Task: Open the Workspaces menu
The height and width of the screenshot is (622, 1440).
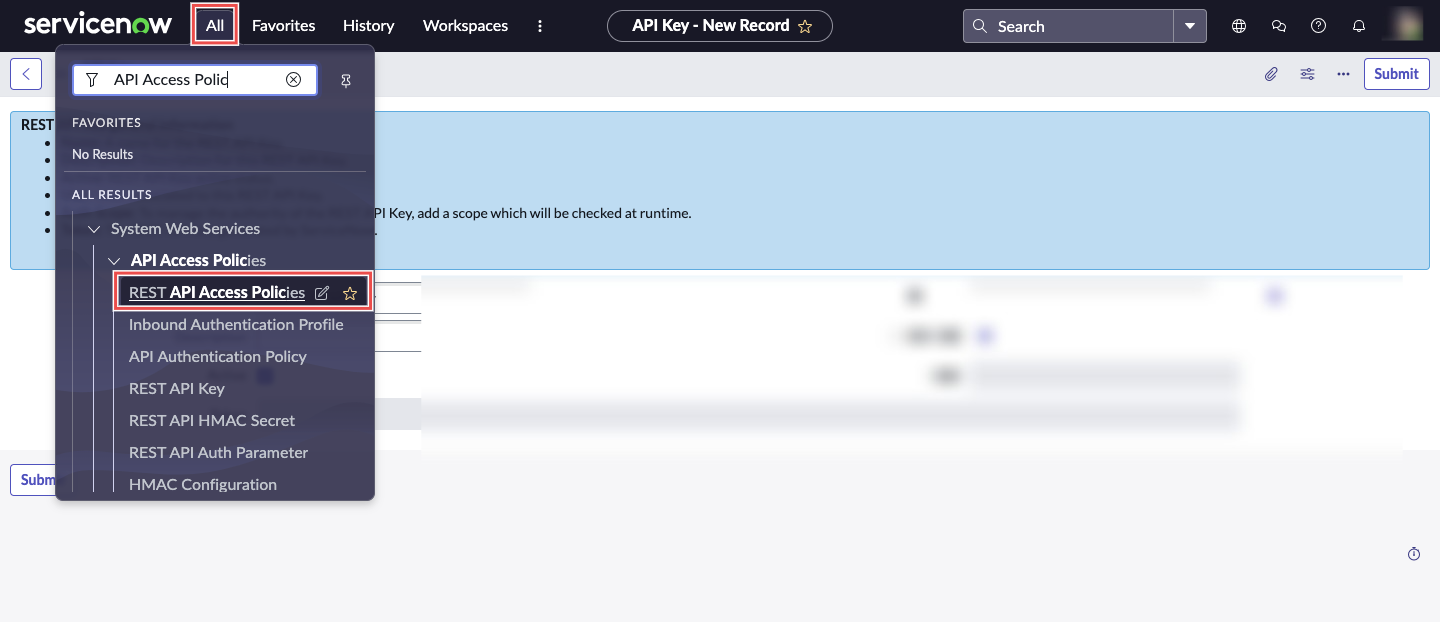Action: point(465,25)
